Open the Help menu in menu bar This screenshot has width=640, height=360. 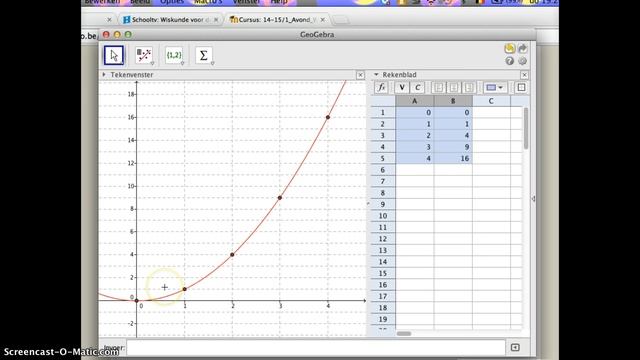(x=279, y=2)
